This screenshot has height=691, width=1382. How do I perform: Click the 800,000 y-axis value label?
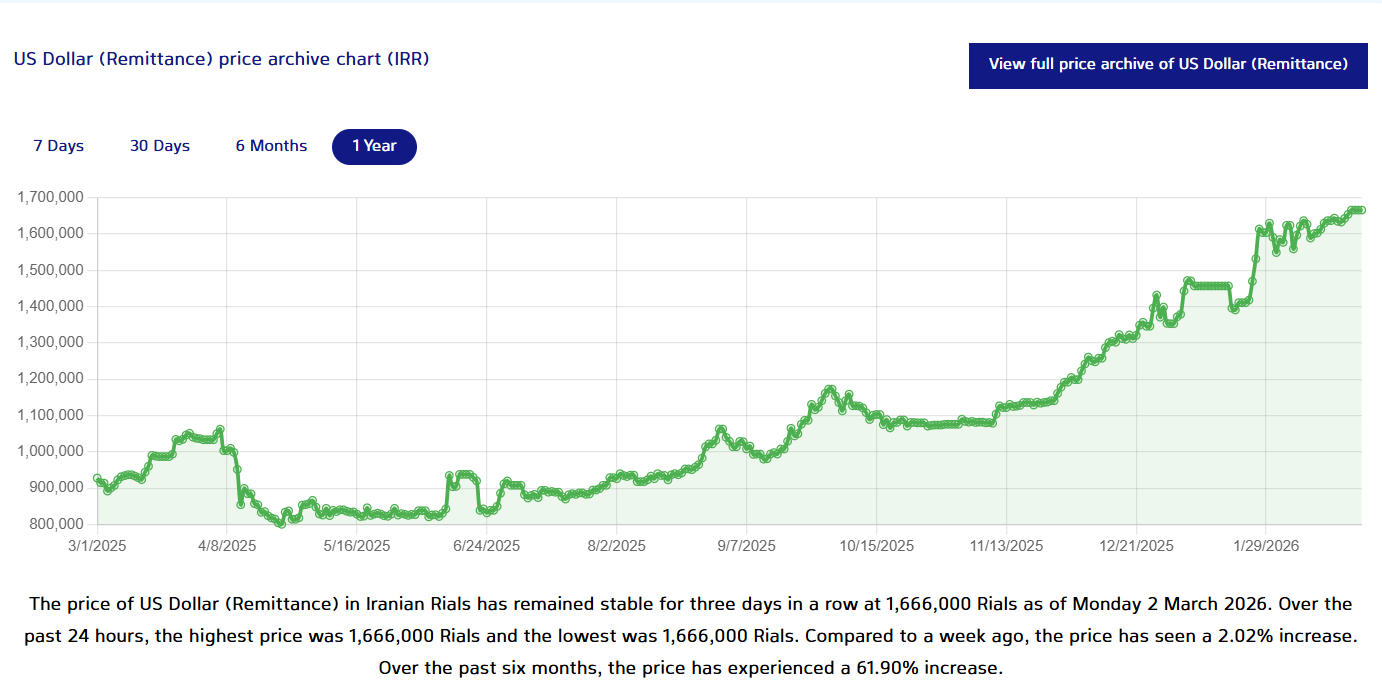[55, 524]
